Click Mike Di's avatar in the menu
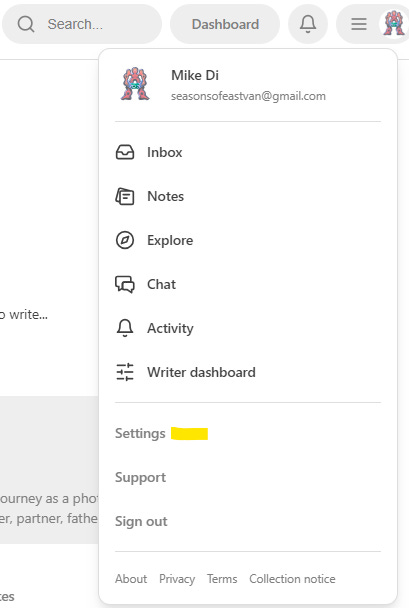The width and height of the screenshot is (409, 608). click(x=135, y=84)
